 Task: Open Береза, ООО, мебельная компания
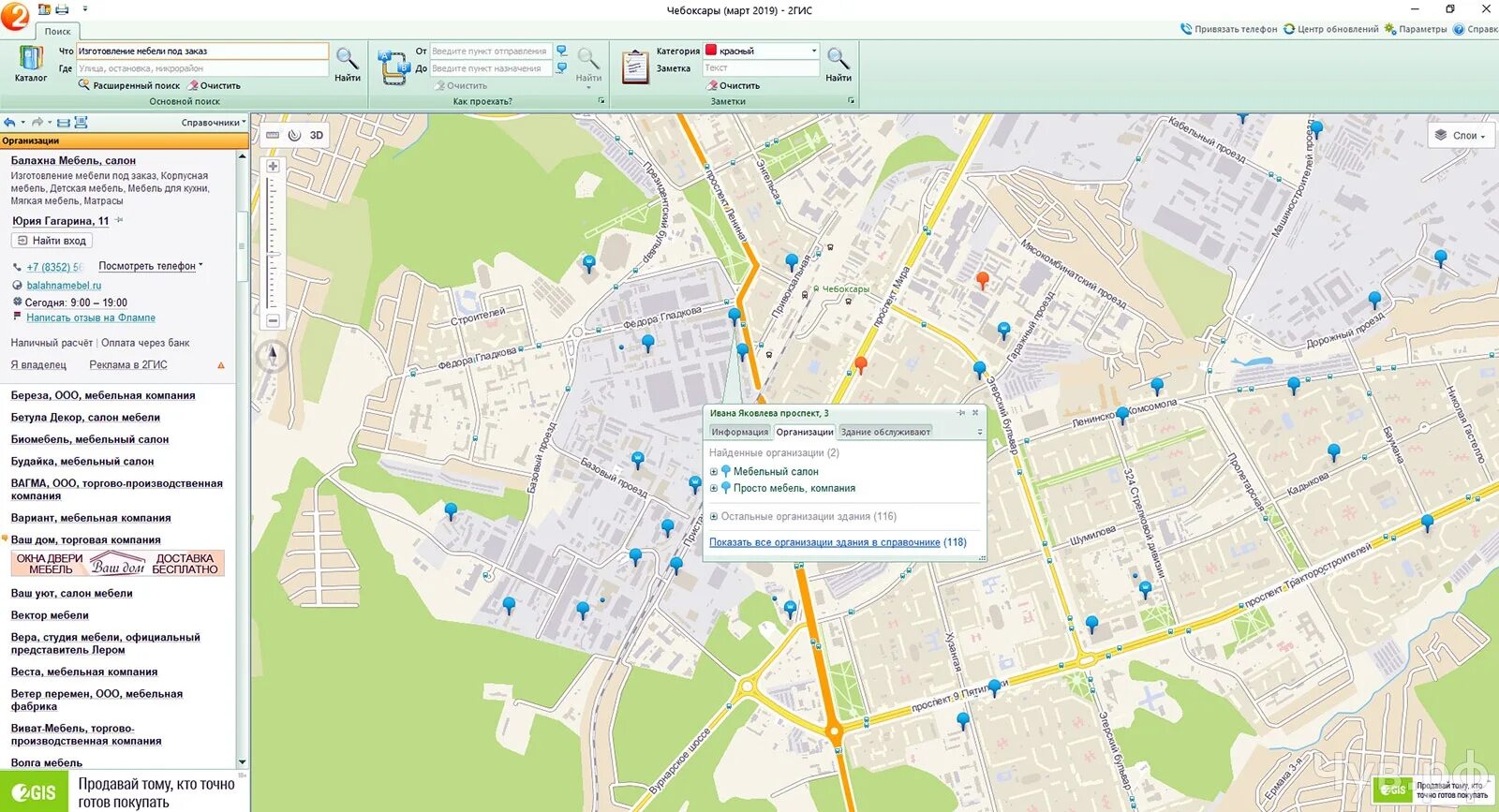103,395
